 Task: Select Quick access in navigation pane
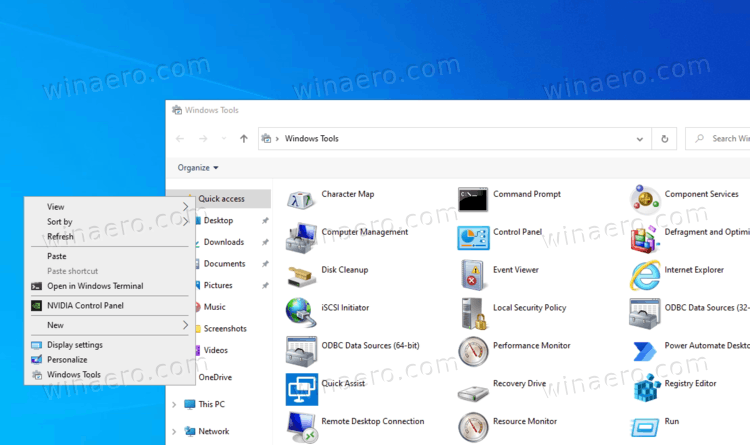click(x=221, y=199)
